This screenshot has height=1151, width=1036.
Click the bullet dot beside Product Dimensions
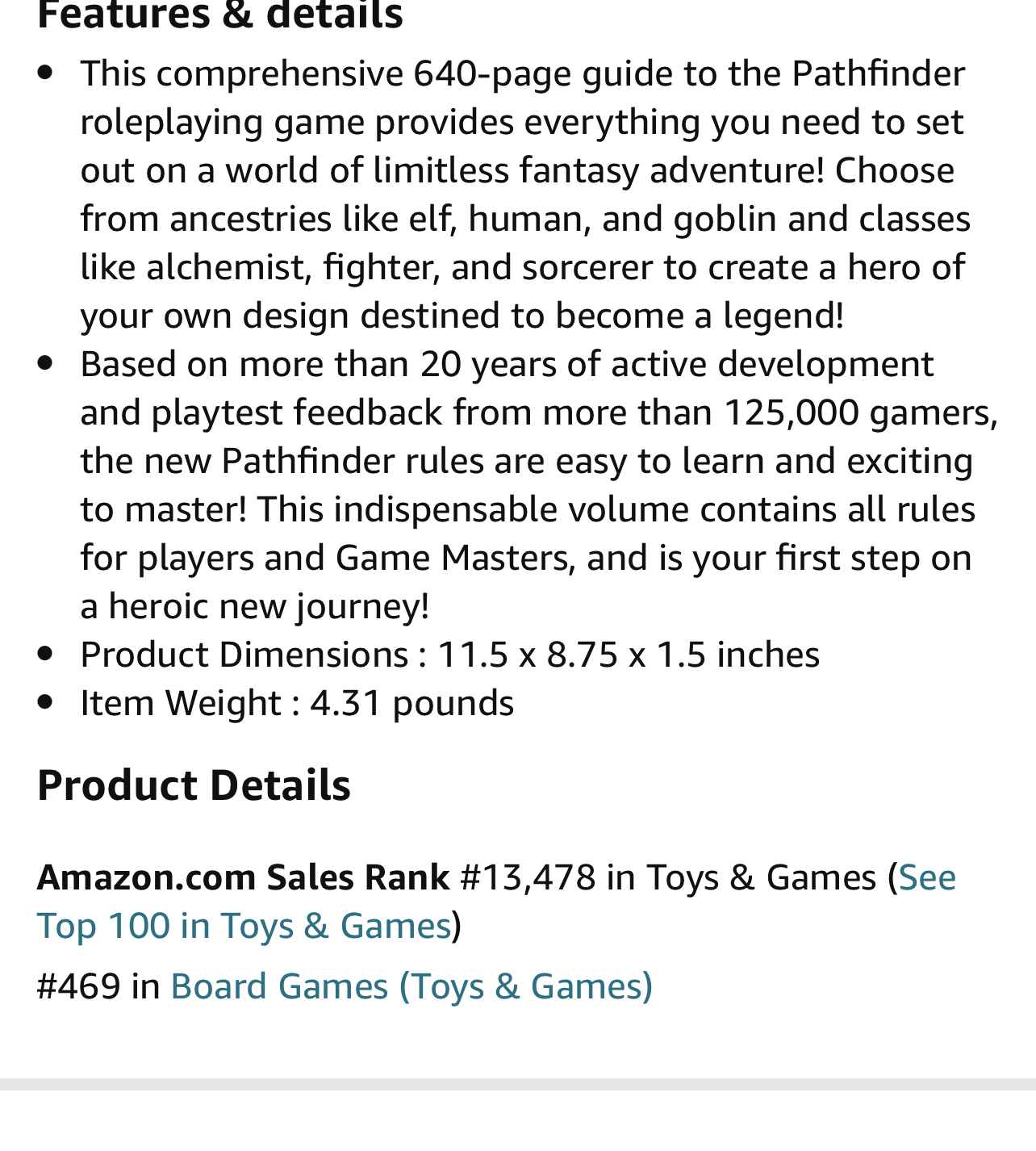point(45,654)
